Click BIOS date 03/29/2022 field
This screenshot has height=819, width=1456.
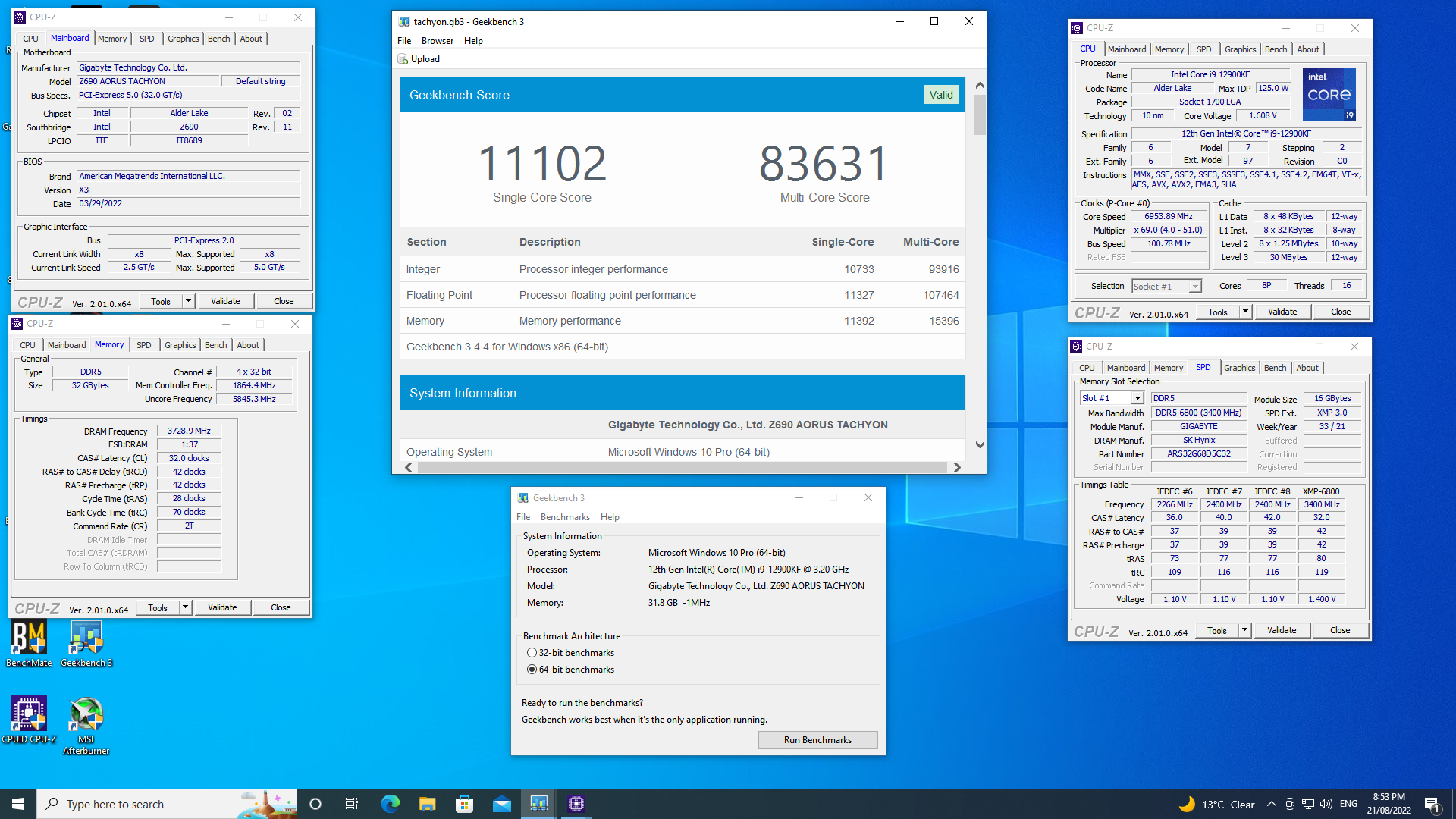point(188,203)
